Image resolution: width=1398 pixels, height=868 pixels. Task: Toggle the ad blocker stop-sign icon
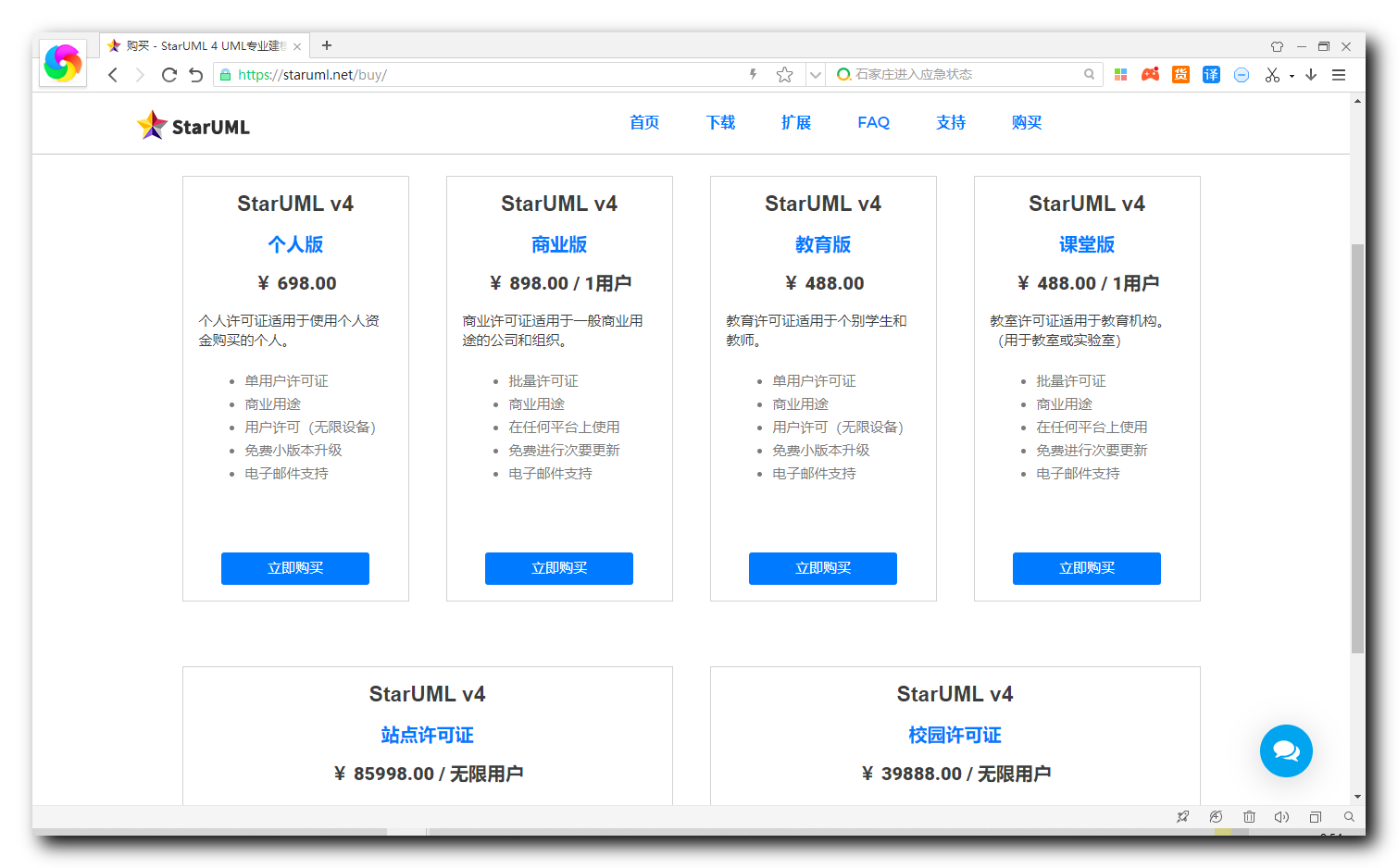[1242, 74]
